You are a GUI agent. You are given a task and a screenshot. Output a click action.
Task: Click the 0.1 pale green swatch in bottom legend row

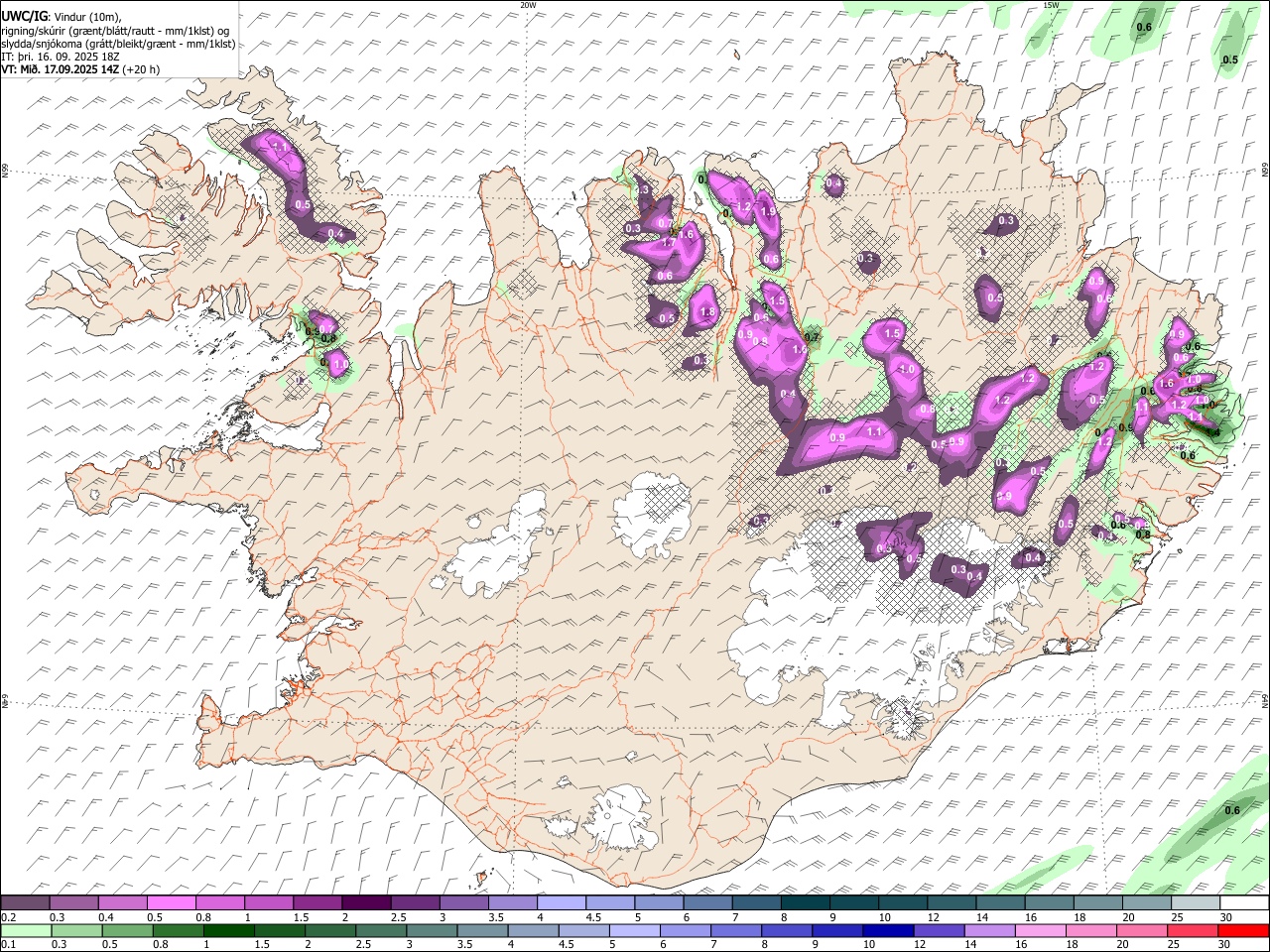click(x=26, y=930)
